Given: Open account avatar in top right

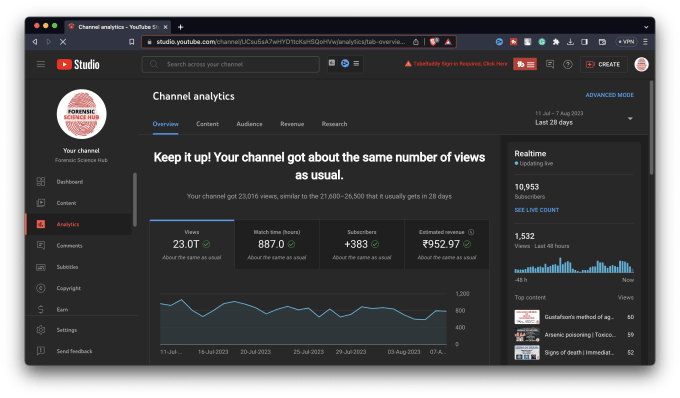Looking at the screenshot, I should click(641, 64).
